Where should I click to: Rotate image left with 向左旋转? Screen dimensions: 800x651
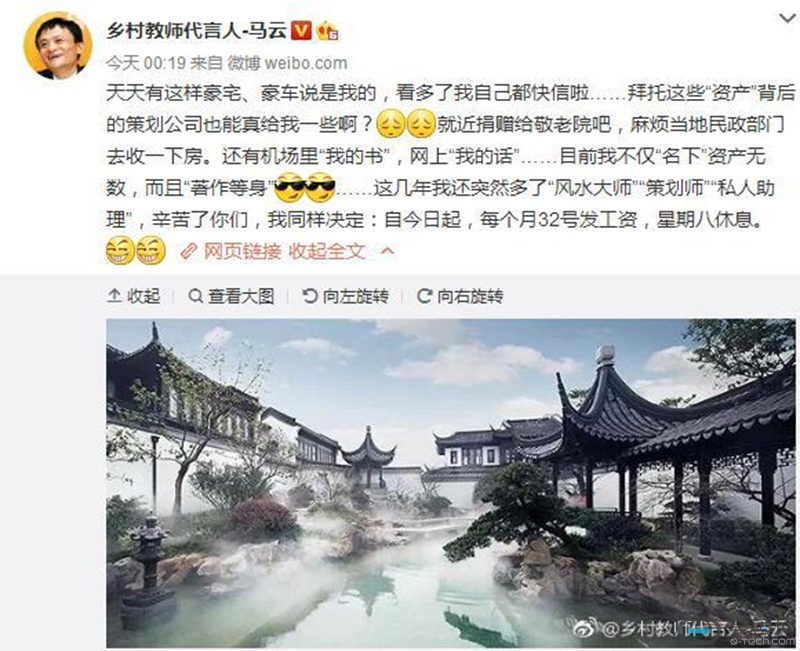[345, 296]
